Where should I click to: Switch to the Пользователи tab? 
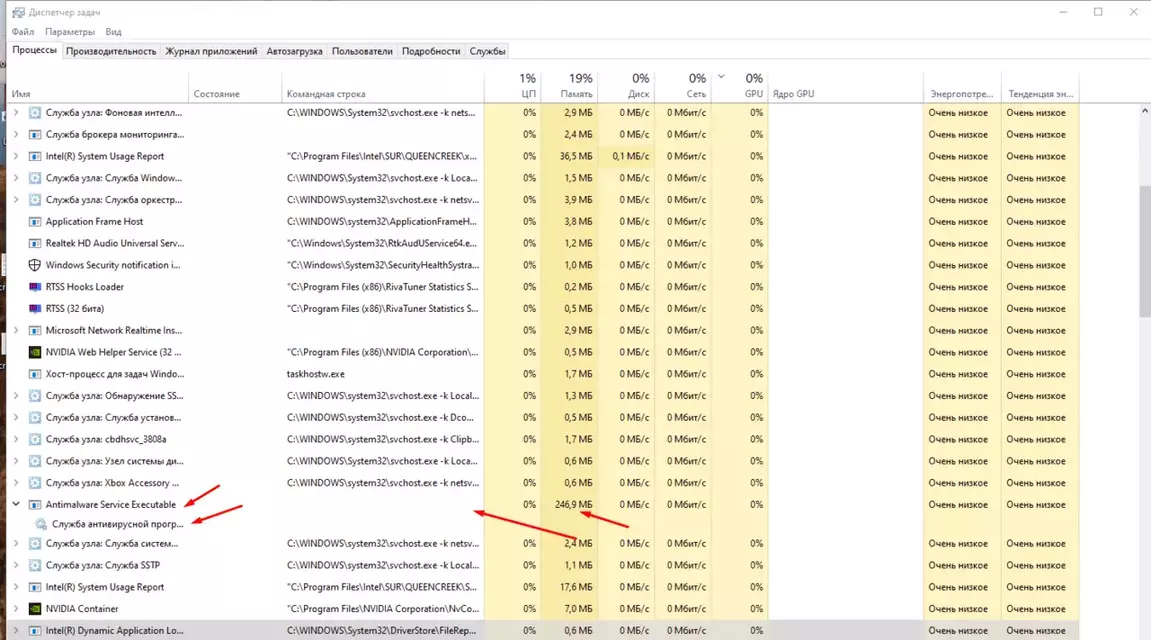(x=362, y=51)
